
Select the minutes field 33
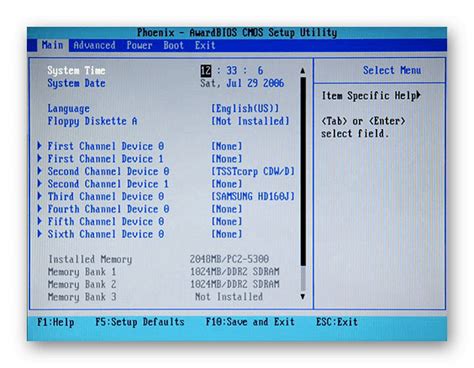click(x=232, y=70)
